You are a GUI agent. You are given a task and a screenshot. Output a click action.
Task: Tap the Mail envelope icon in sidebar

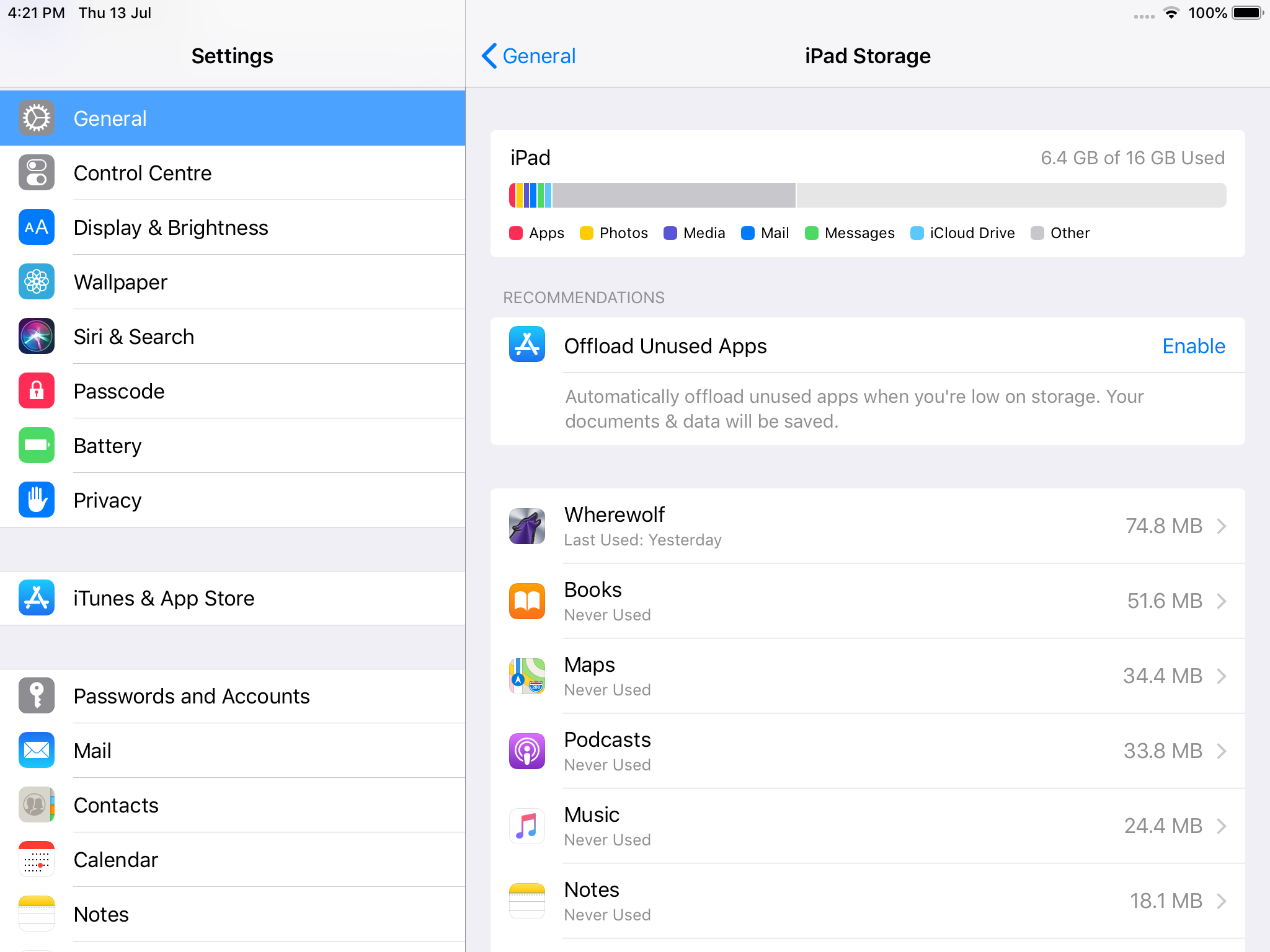click(x=37, y=751)
